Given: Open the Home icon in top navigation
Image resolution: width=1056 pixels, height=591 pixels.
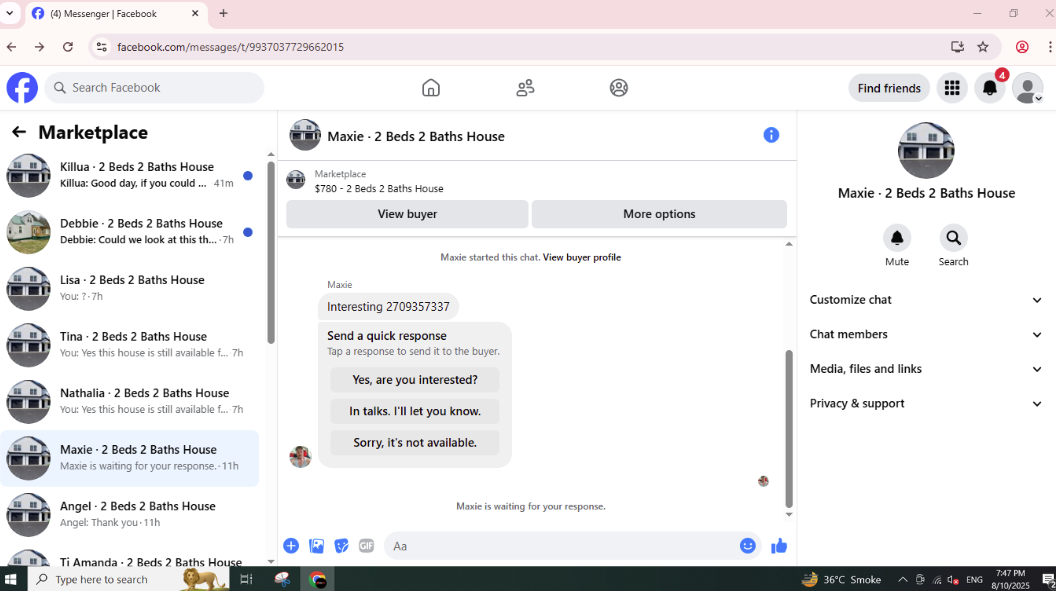Looking at the screenshot, I should [431, 88].
